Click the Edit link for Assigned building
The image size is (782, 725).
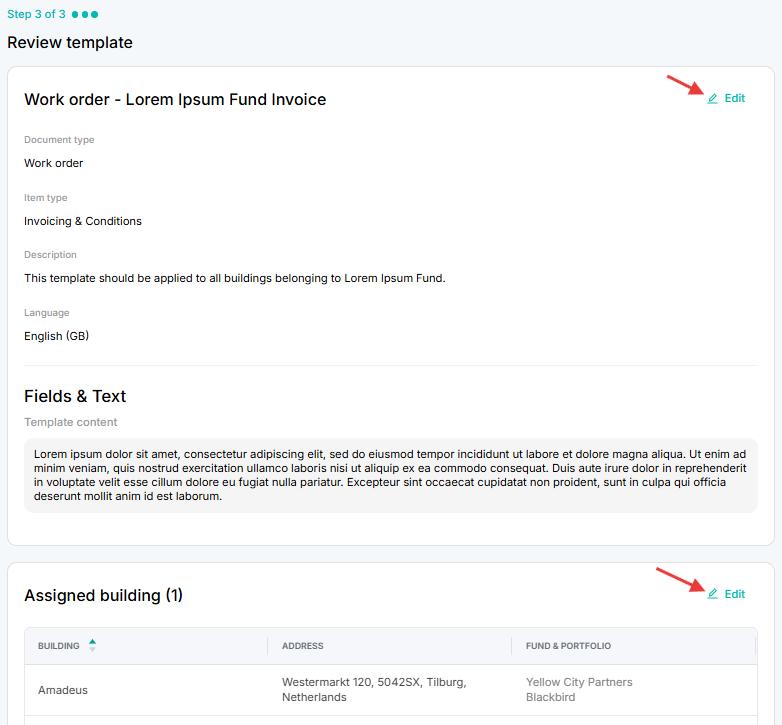735,594
